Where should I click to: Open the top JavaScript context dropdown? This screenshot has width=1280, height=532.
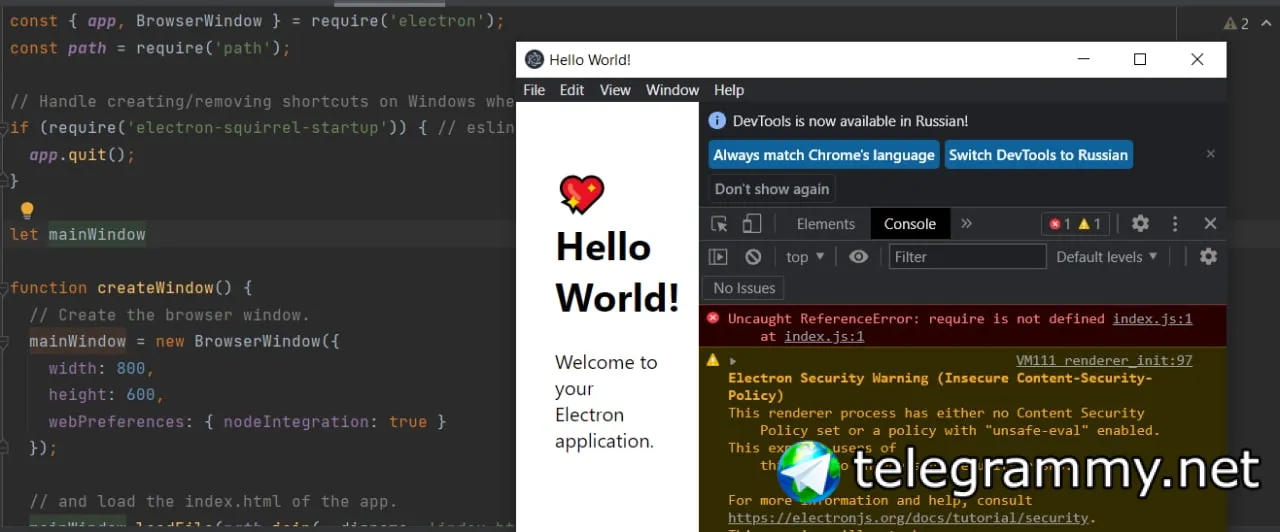pyautogui.click(x=805, y=257)
